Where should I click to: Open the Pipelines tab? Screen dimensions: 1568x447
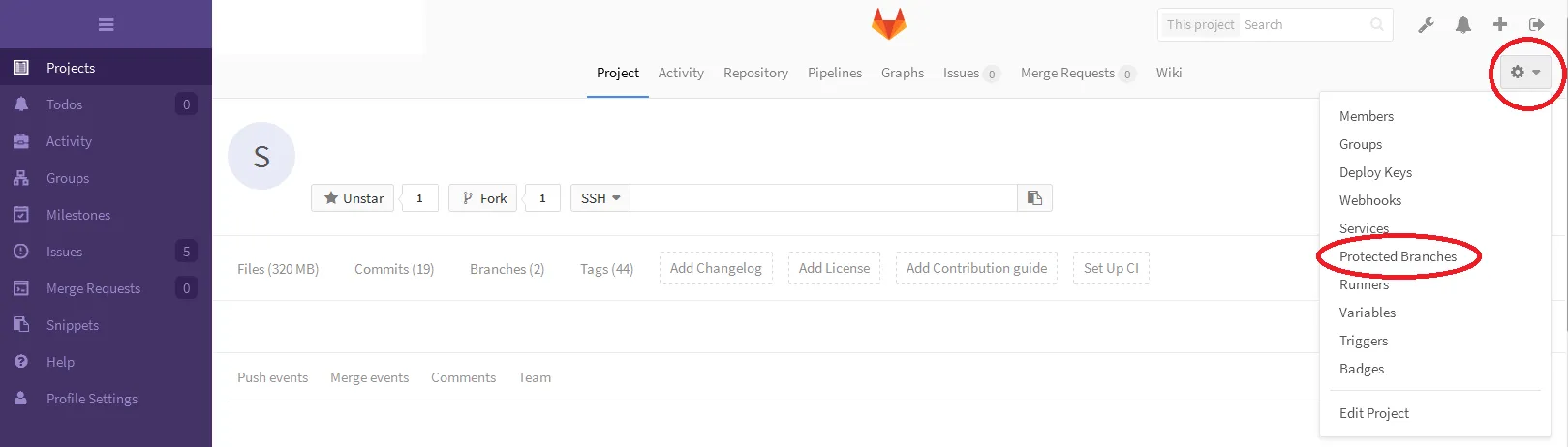[835, 73]
